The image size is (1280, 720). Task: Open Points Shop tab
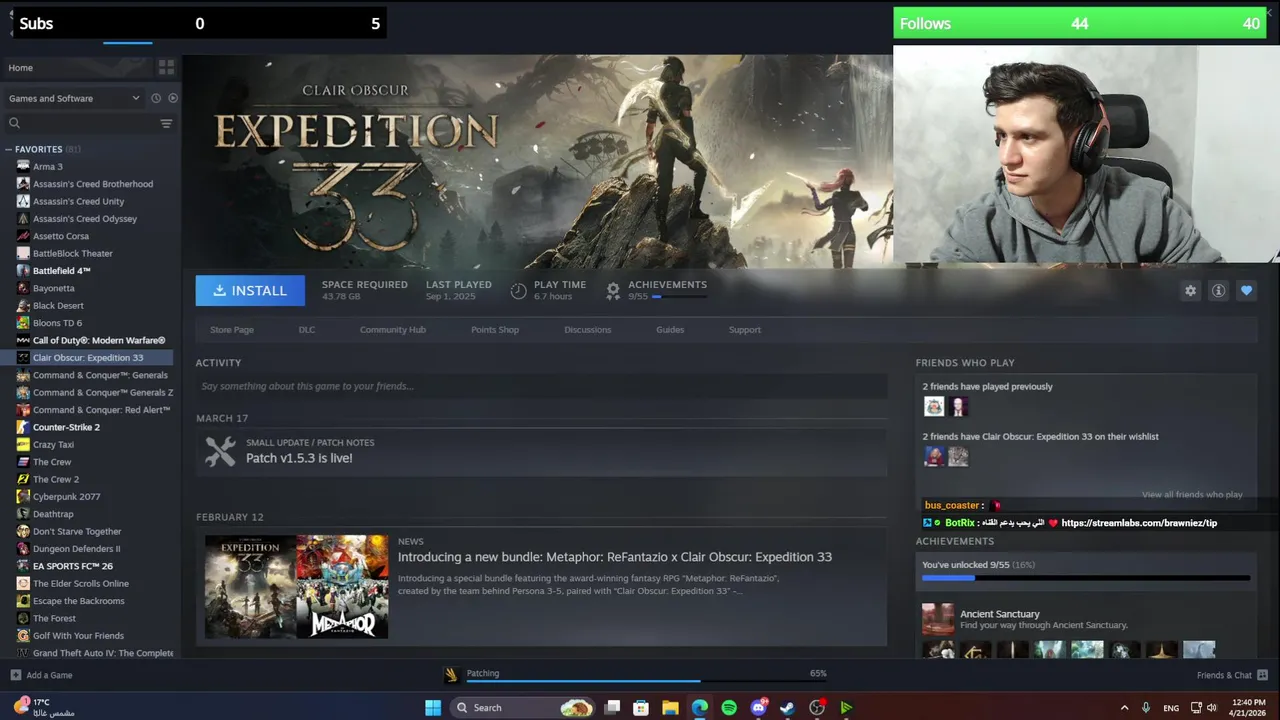[495, 329]
